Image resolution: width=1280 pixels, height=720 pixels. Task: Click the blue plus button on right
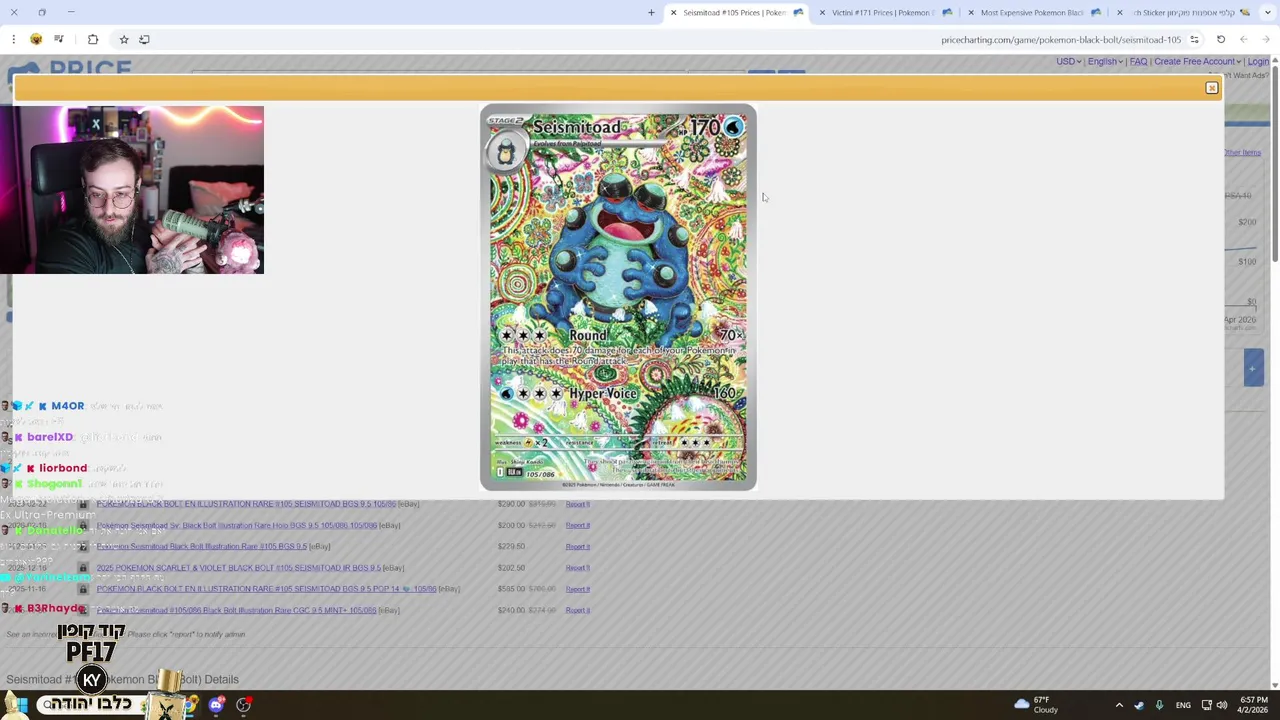tap(1253, 368)
